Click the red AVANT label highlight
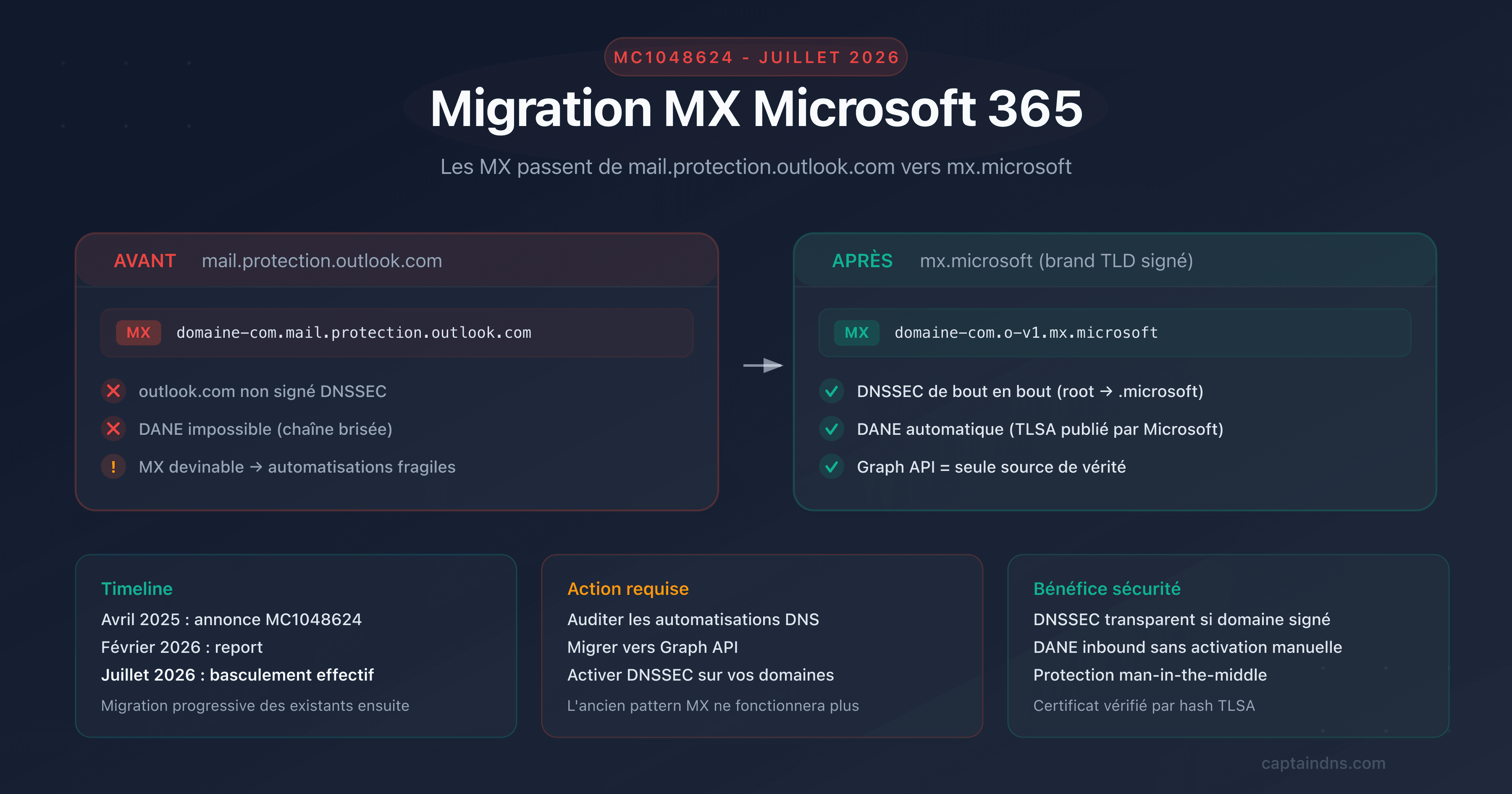1512x794 pixels. [145, 261]
